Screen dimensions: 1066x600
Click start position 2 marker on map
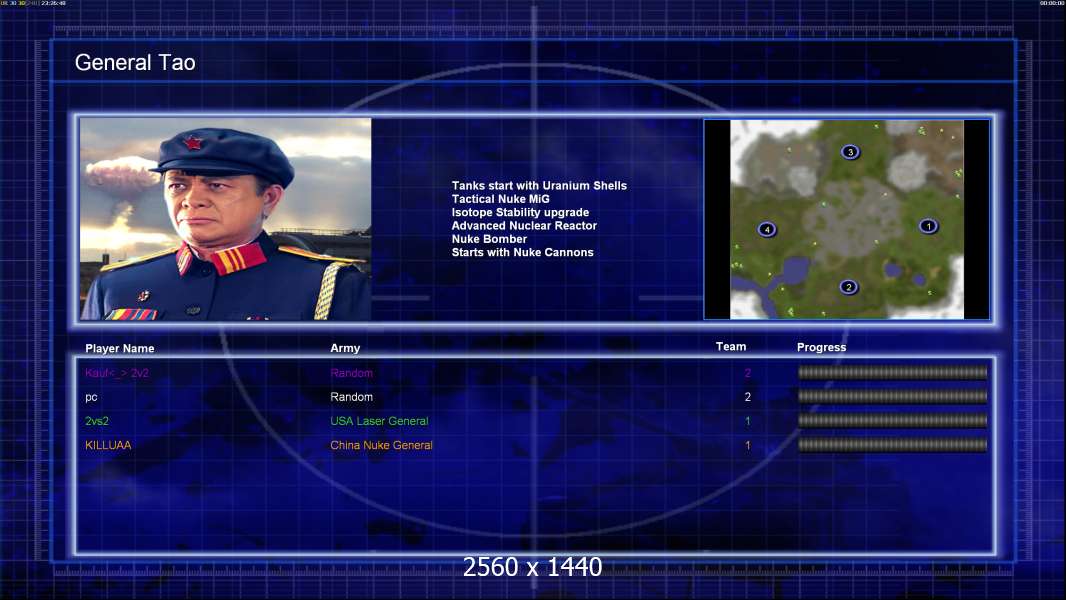[848, 287]
